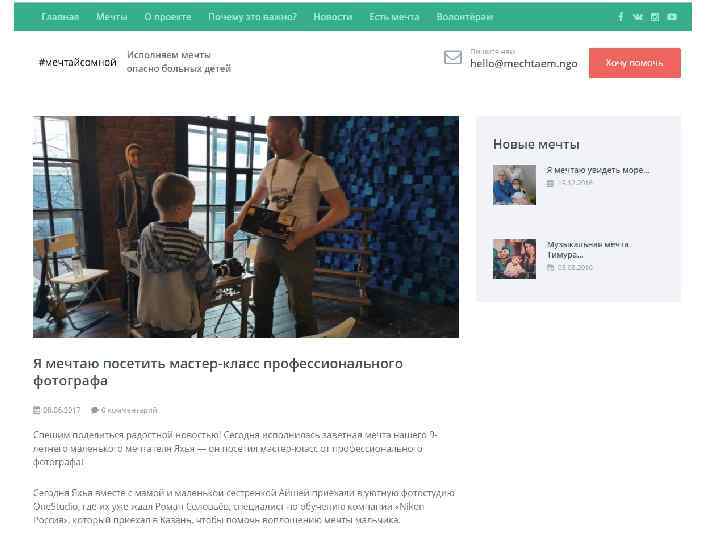This screenshot has width=720, height=540.
Task: Open the Новости menu item
Action: (332, 17)
